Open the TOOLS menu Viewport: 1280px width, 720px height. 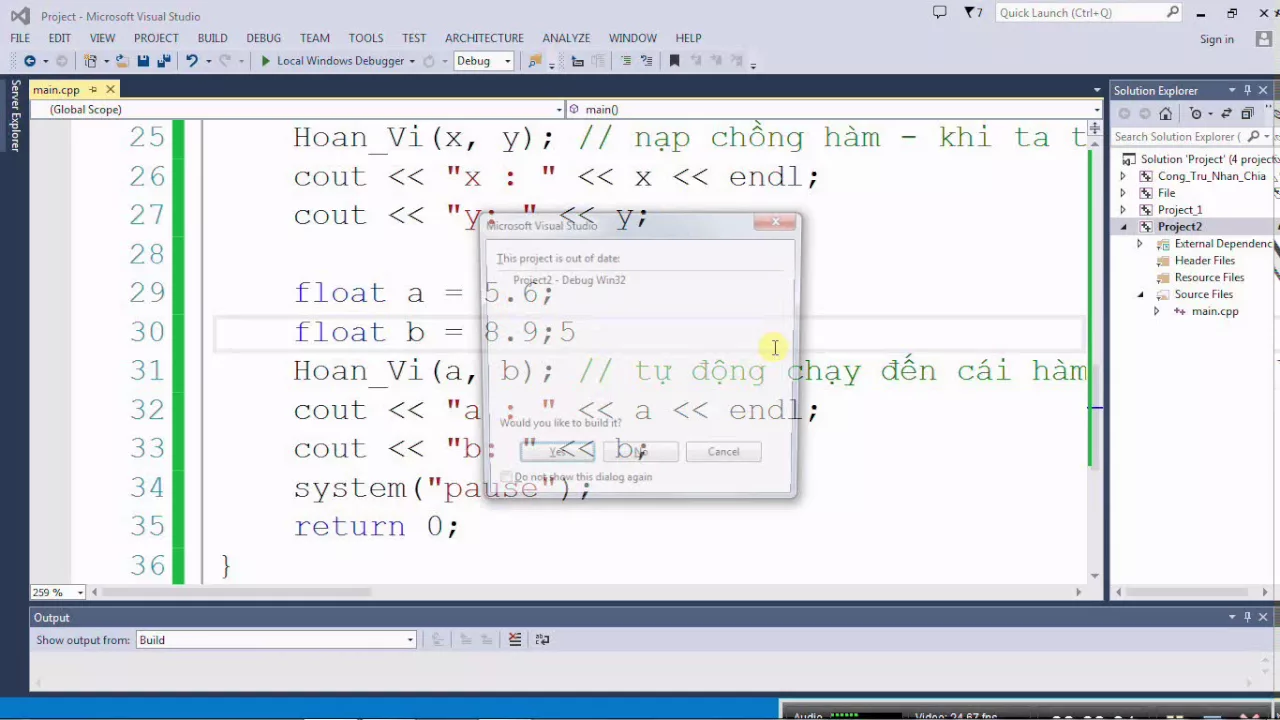[x=366, y=38]
